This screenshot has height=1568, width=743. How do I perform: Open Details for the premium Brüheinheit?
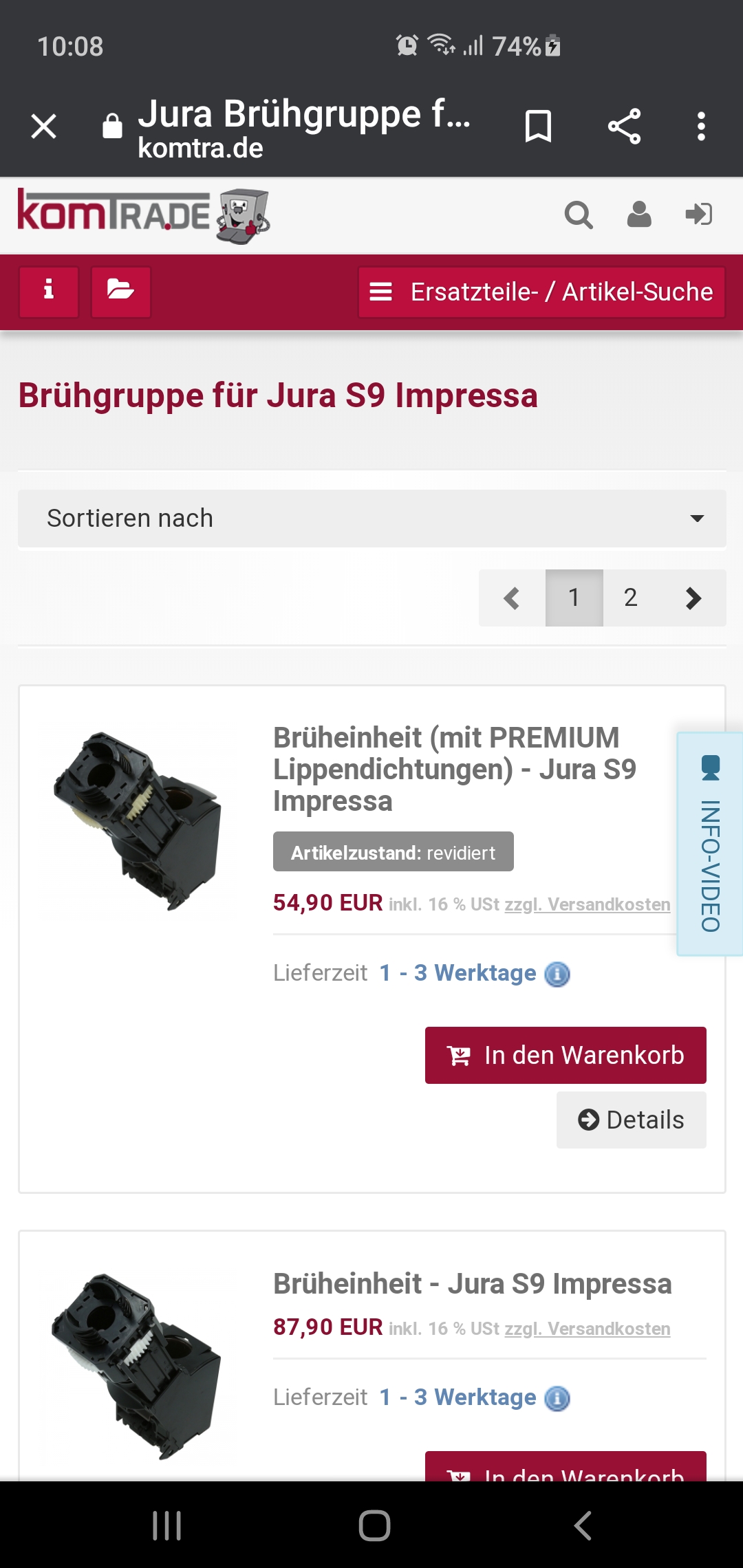631,1120
